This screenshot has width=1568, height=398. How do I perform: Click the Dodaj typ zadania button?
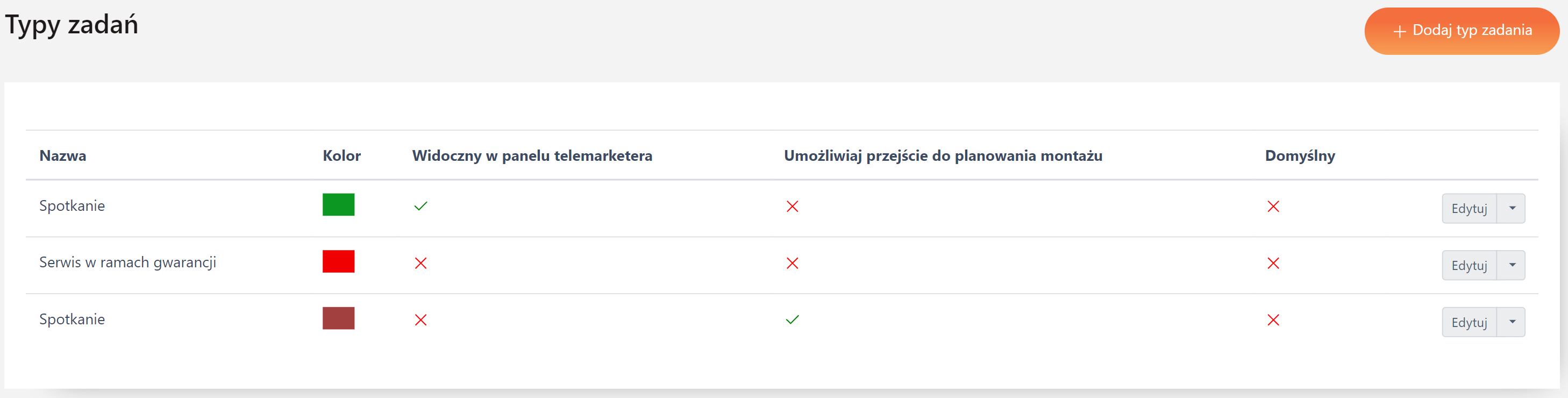click(x=1462, y=31)
